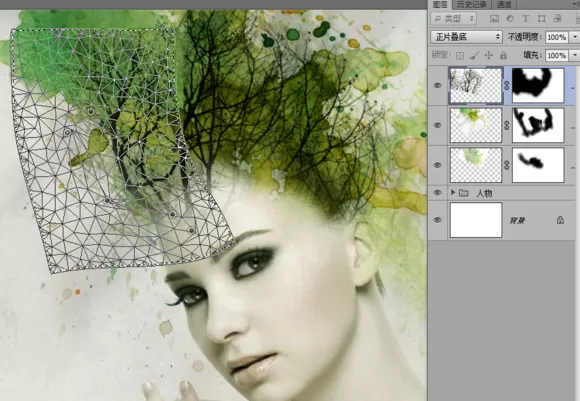Select the 背景 layer white thumbnail

coord(476,220)
